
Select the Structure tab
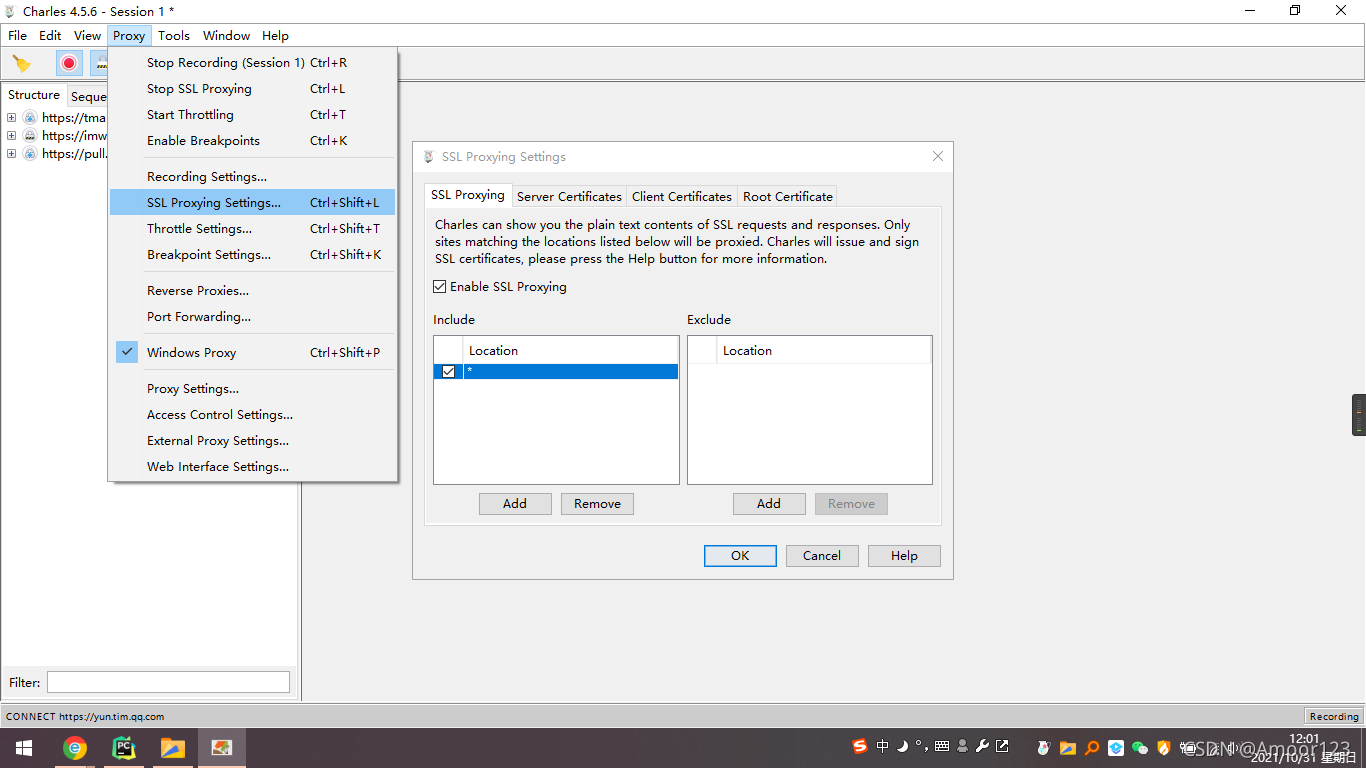[34, 95]
